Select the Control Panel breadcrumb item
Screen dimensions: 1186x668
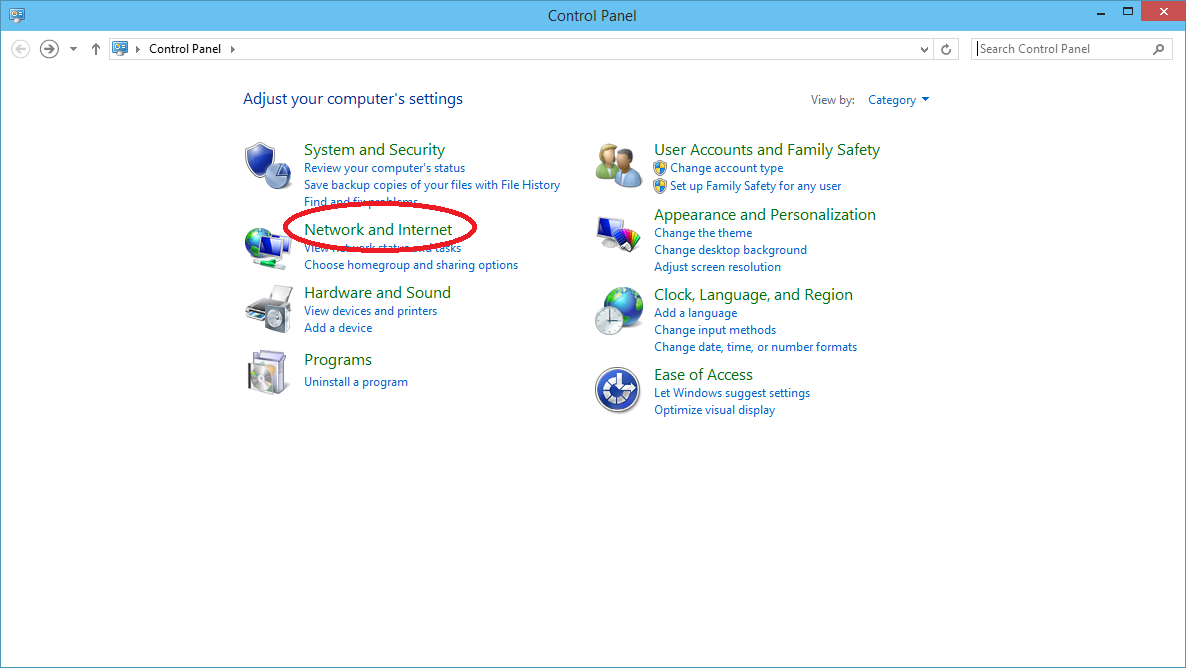(x=185, y=49)
